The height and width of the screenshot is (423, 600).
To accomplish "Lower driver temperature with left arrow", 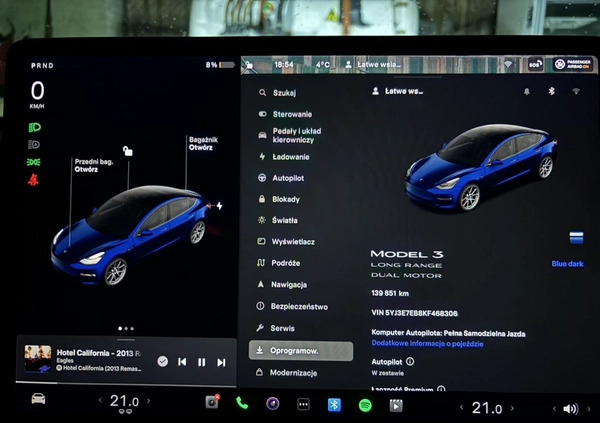I will tap(100, 400).
